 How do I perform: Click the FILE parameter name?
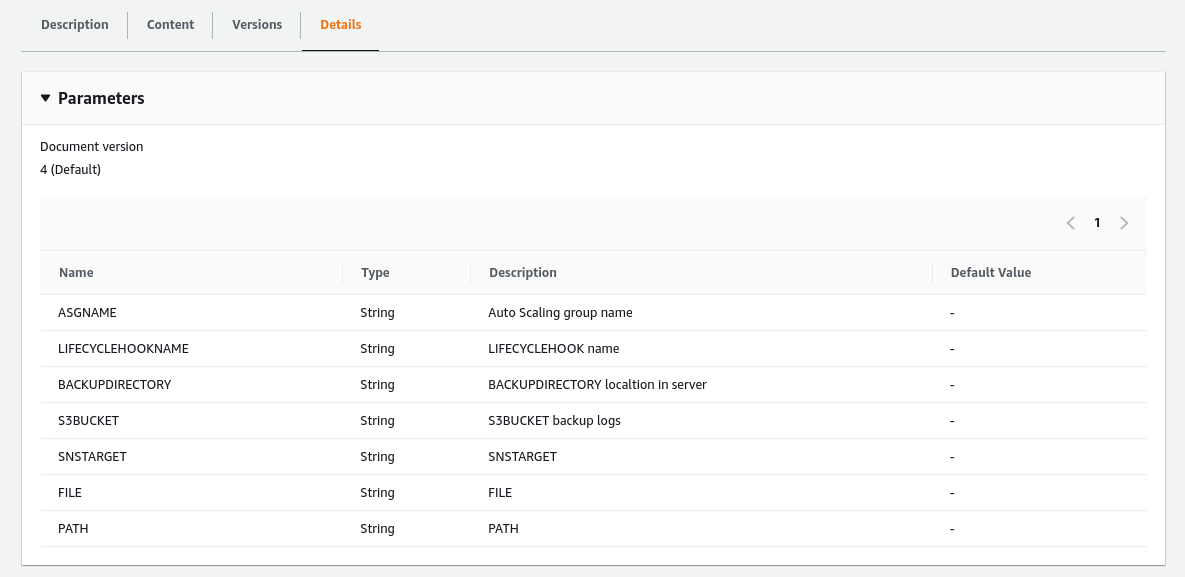(x=71, y=493)
